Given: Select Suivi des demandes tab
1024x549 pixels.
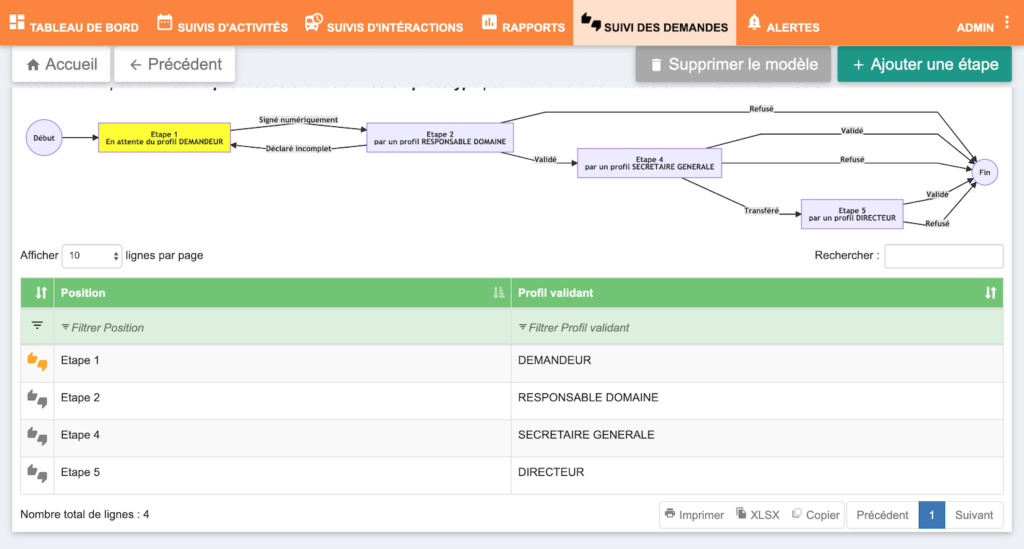Looking at the screenshot, I should coord(654,24).
